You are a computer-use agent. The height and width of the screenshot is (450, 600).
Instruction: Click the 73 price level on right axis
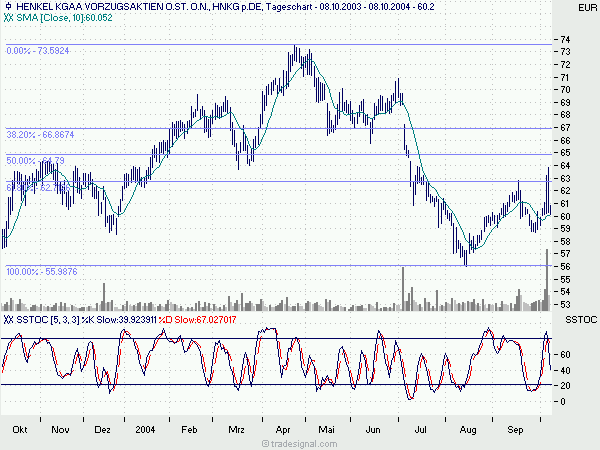click(566, 52)
